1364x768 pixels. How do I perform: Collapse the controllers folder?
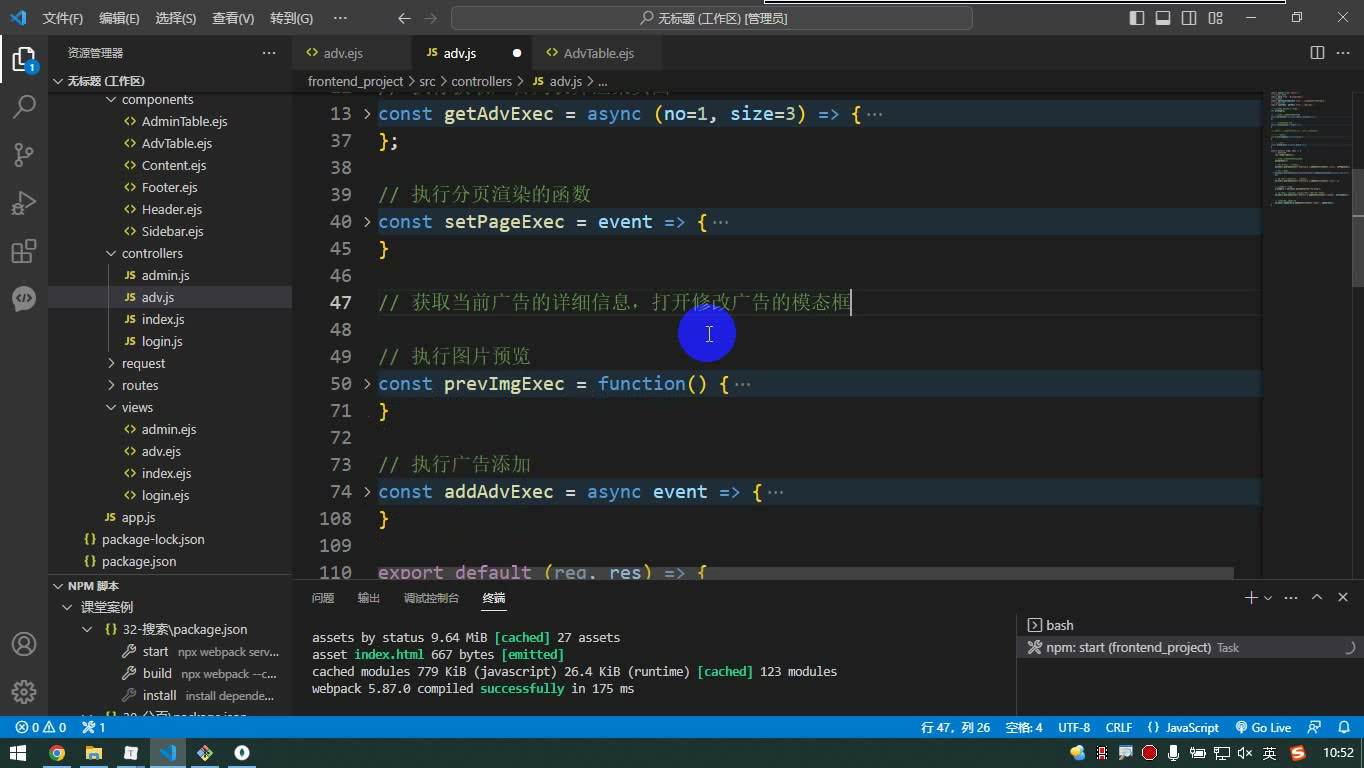(152, 253)
